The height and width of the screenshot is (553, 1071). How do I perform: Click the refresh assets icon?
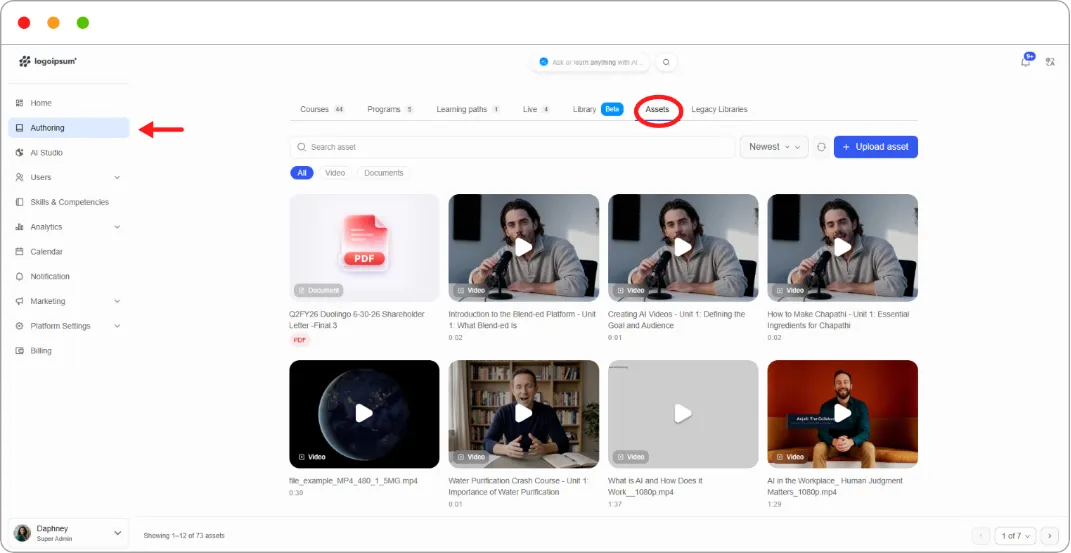tap(821, 147)
